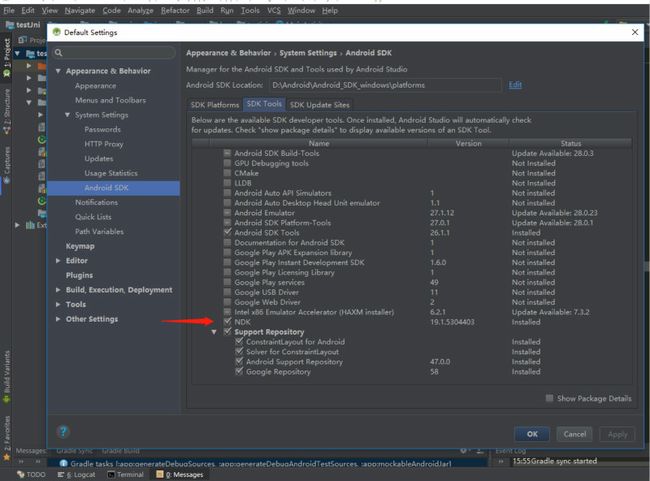Viewport: 650px width, 481px height.
Task: Uncheck ConstraintLayout for Android checkbox
Action: point(239,342)
